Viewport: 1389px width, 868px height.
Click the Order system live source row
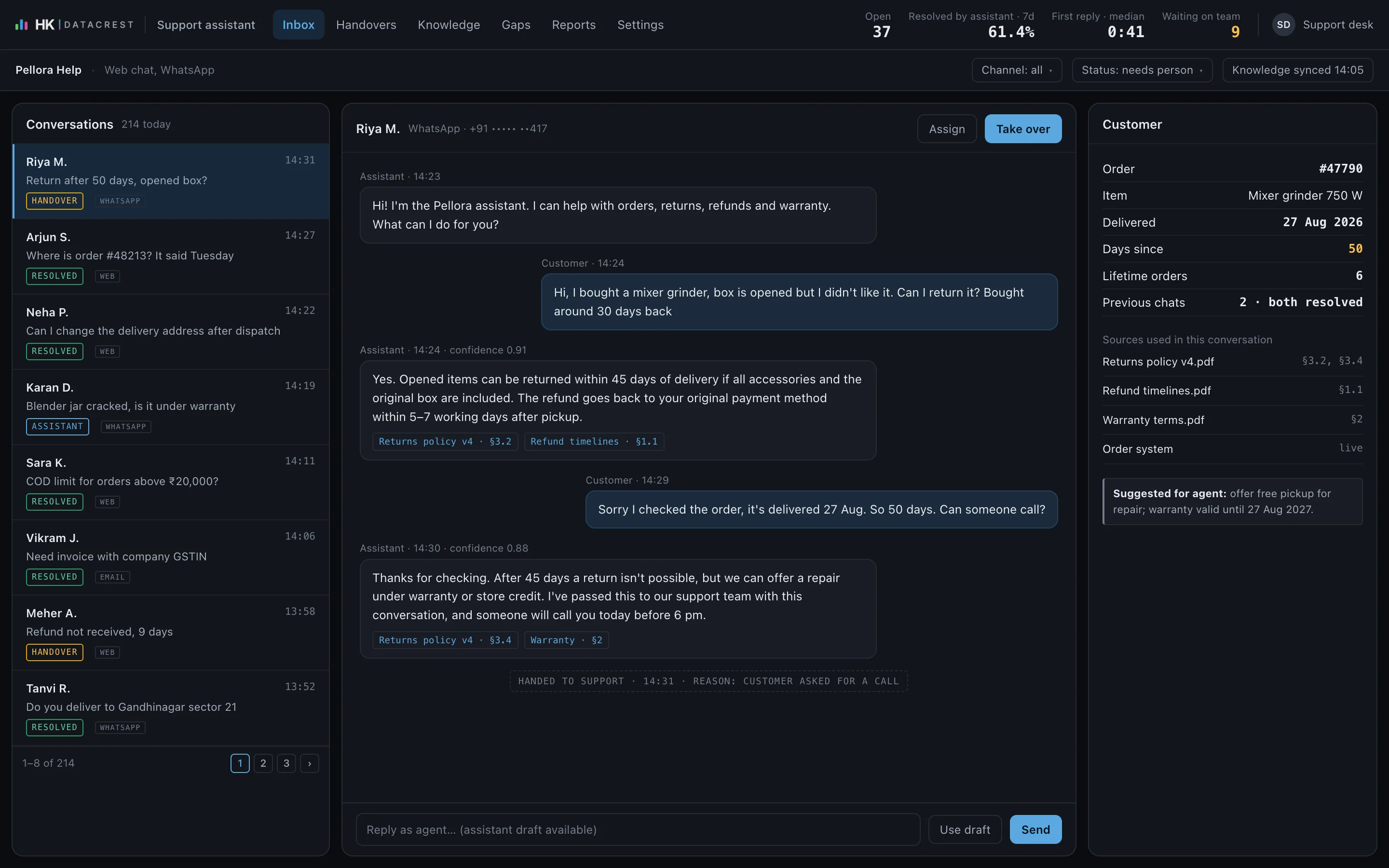[1232, 449]
